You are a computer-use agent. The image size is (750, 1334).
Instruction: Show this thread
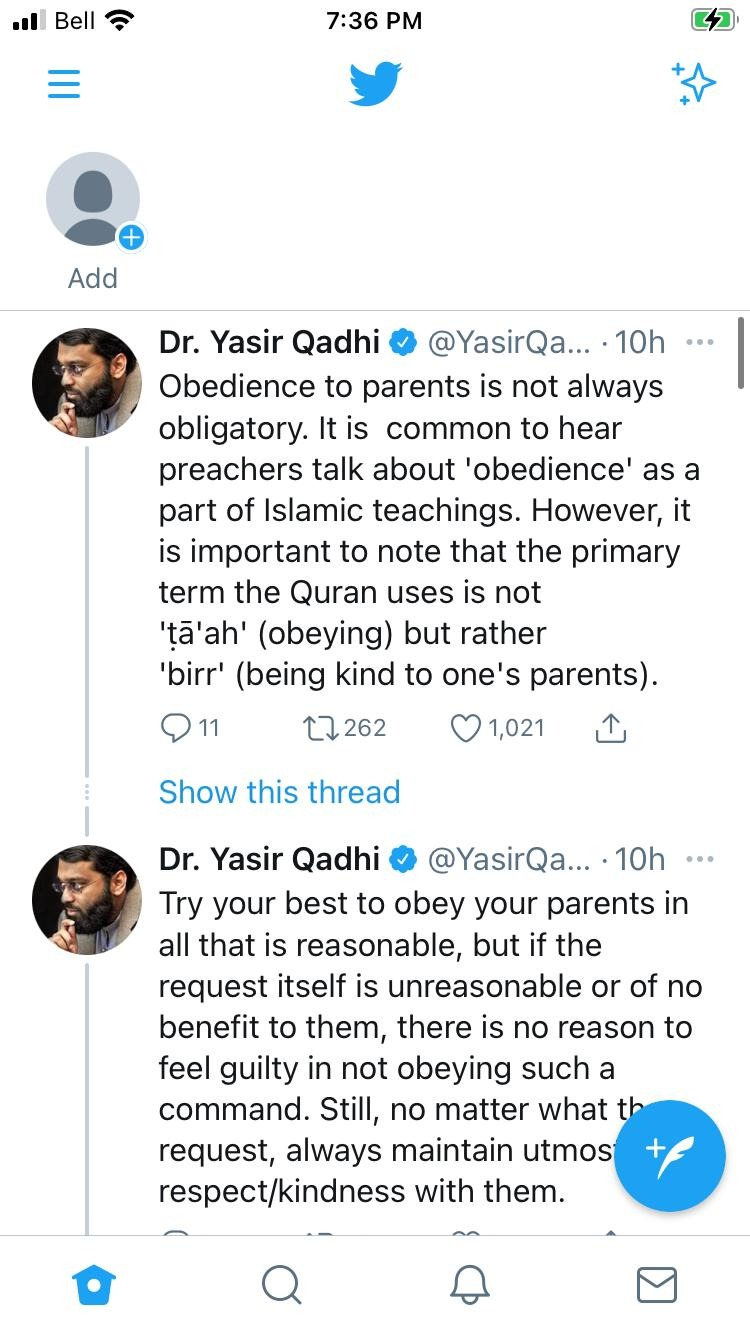(279, 792)
